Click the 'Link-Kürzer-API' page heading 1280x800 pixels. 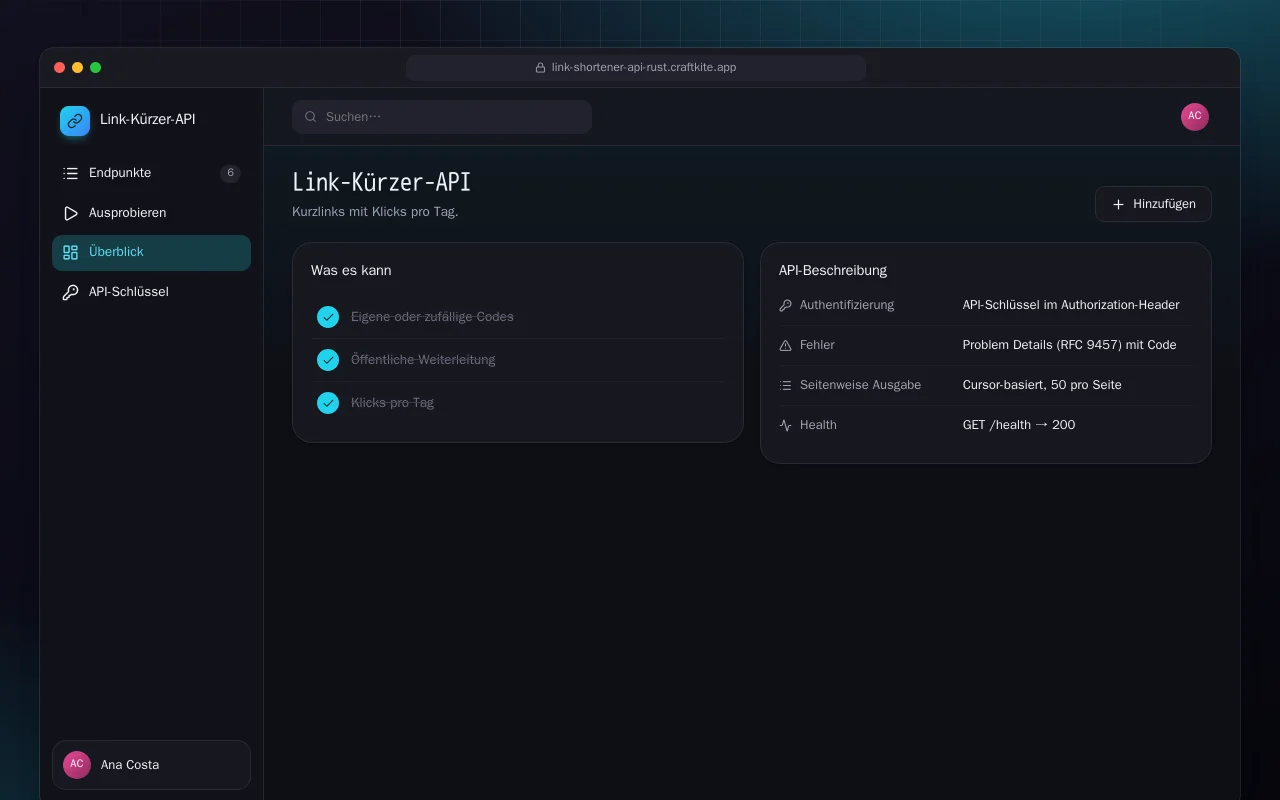[x=381, y=183]
